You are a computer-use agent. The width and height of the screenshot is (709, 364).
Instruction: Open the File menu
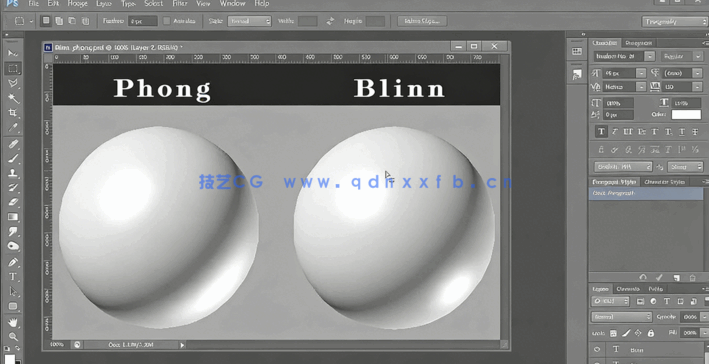[x=34, y=4]
